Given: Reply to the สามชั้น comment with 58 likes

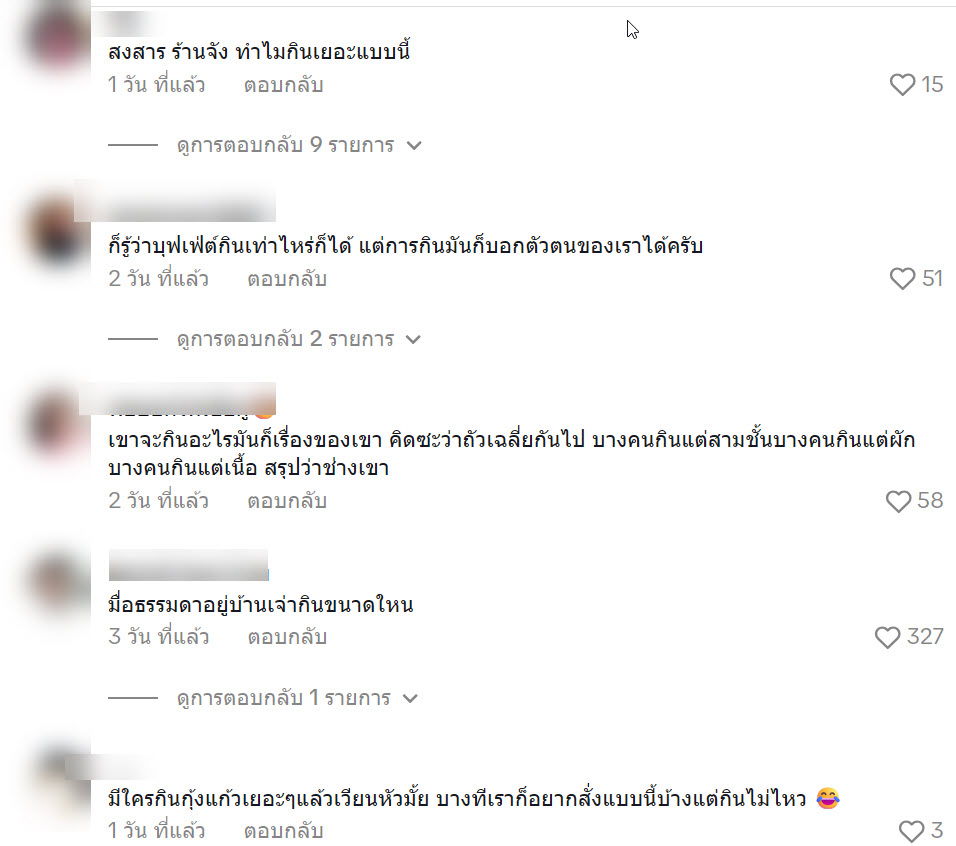Looking at the screenshot, I should [x=287, y=501].
